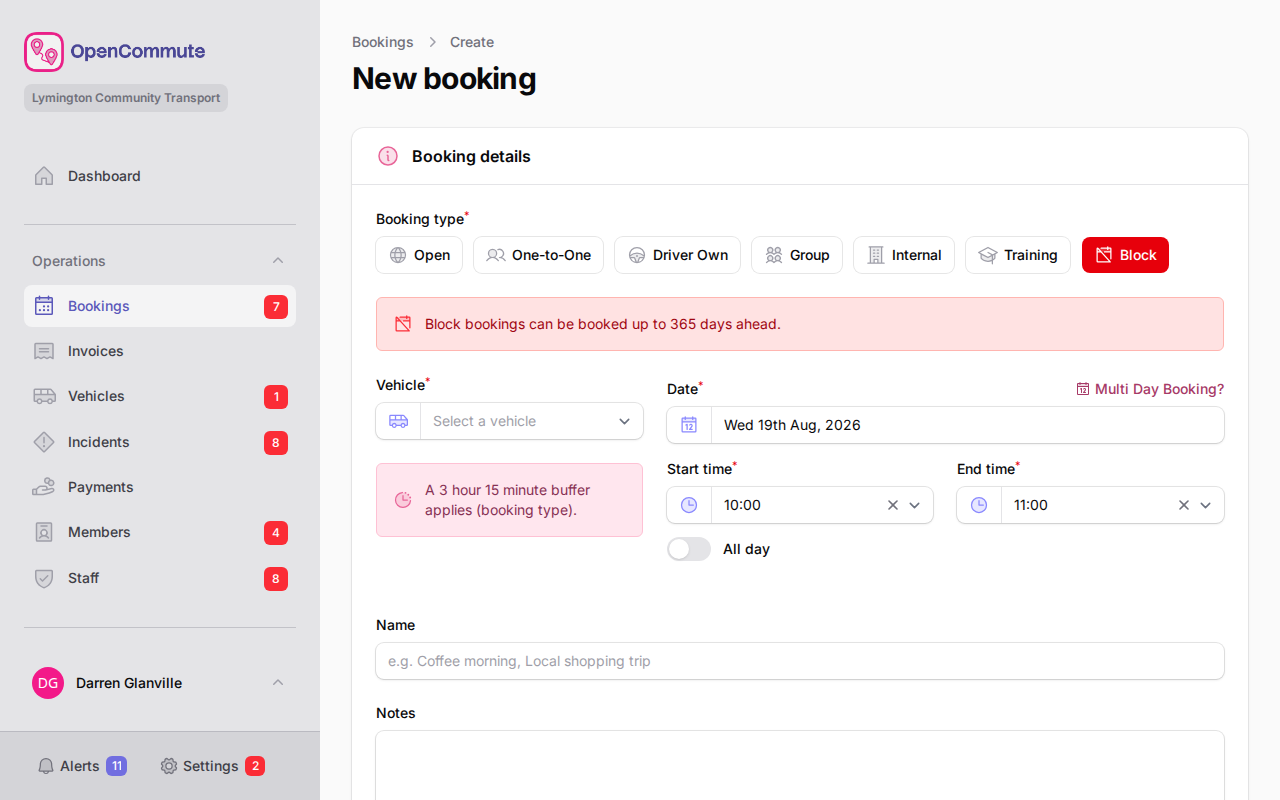Click the Create breadcrumb text
Image resolution: width=1280 pixels, height=800 pixels.
(x=472, y=42)
